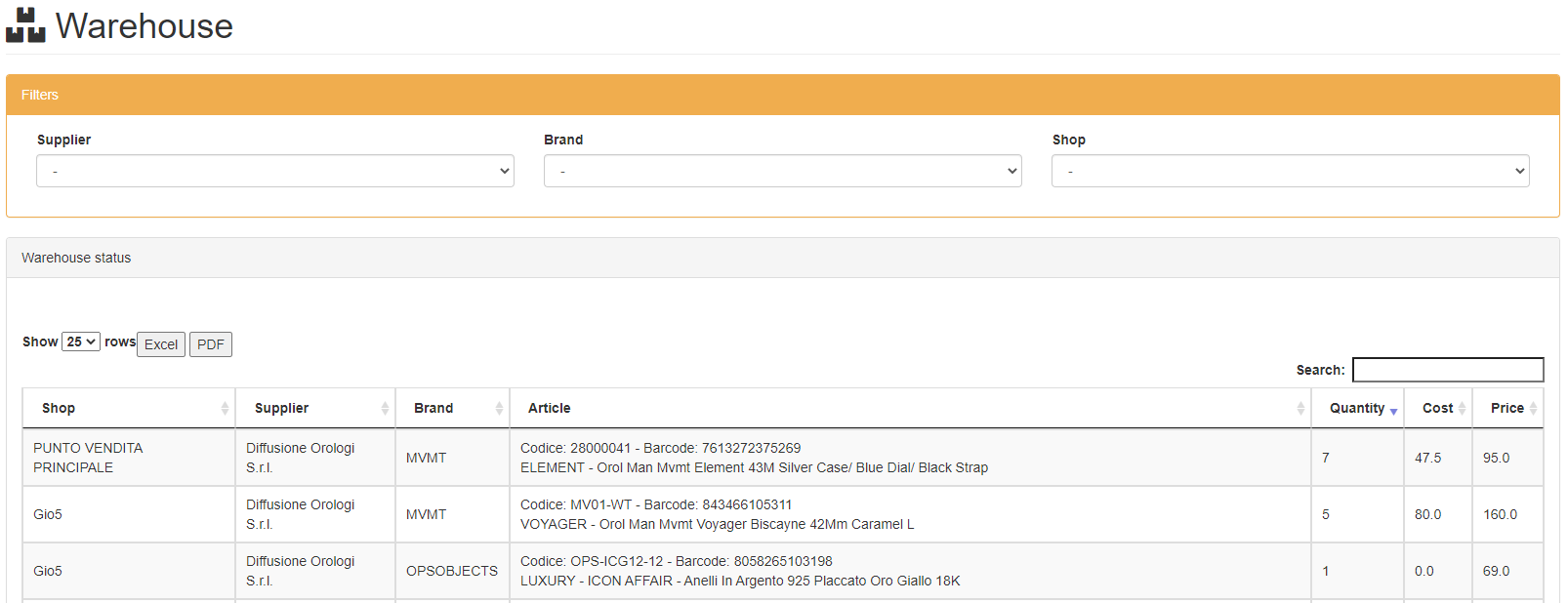Change the rows-per-page selector showing 25
The width and height of the screenshot is (1568, 603).
(81, 342)
